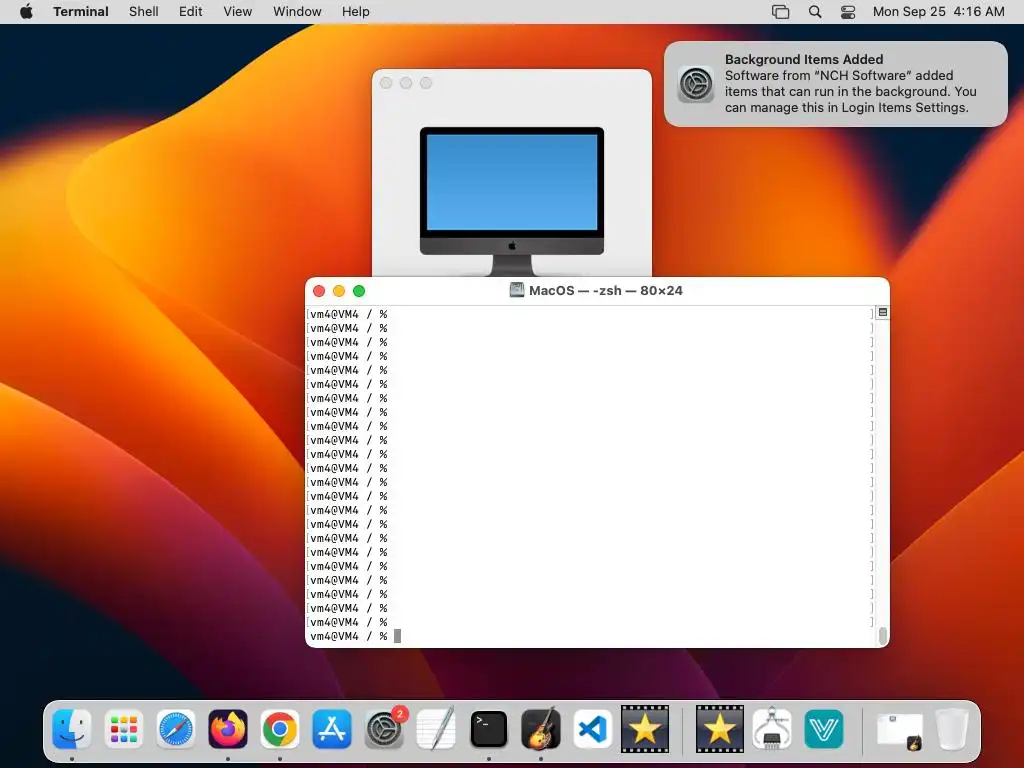
Task: Click the date and time in the menu bar
Action: tap(938, 12)
